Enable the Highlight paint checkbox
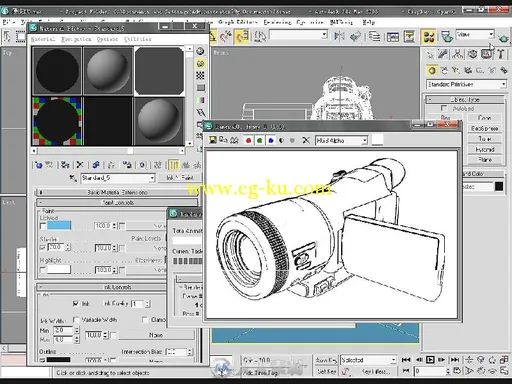 43,270
